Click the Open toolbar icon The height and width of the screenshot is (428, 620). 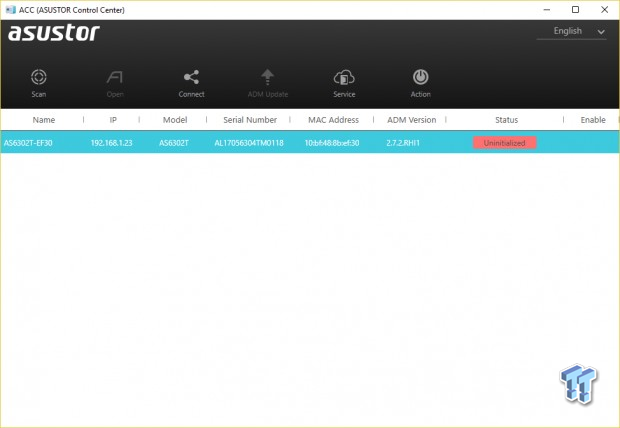[115, 77]
